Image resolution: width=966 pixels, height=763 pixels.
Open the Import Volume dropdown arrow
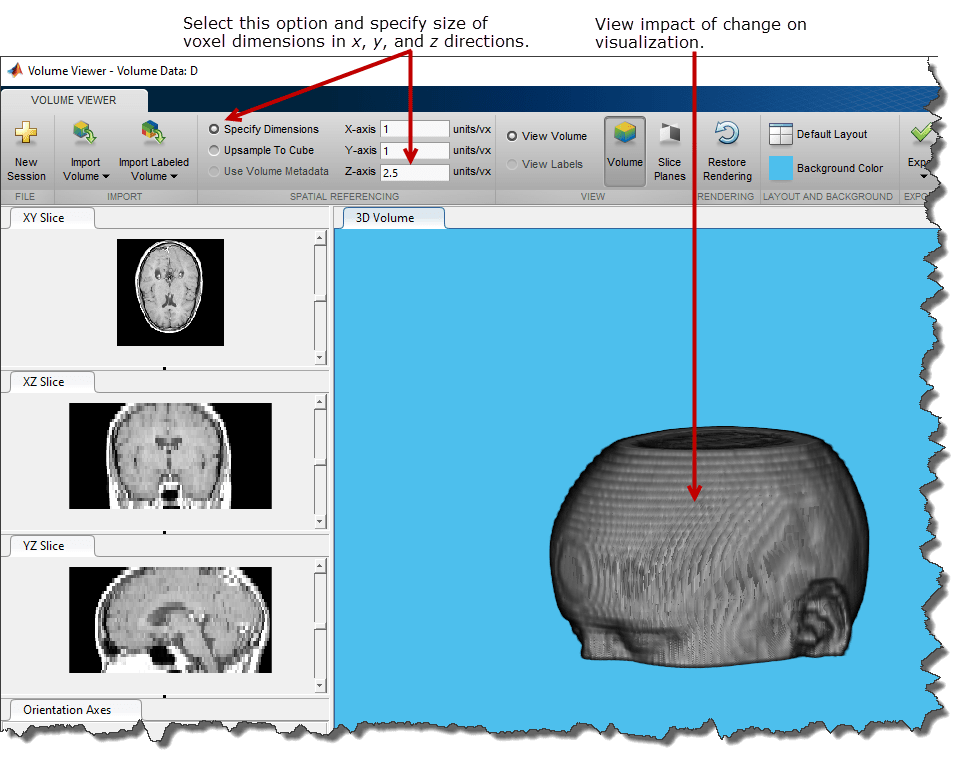pos(106,177)
